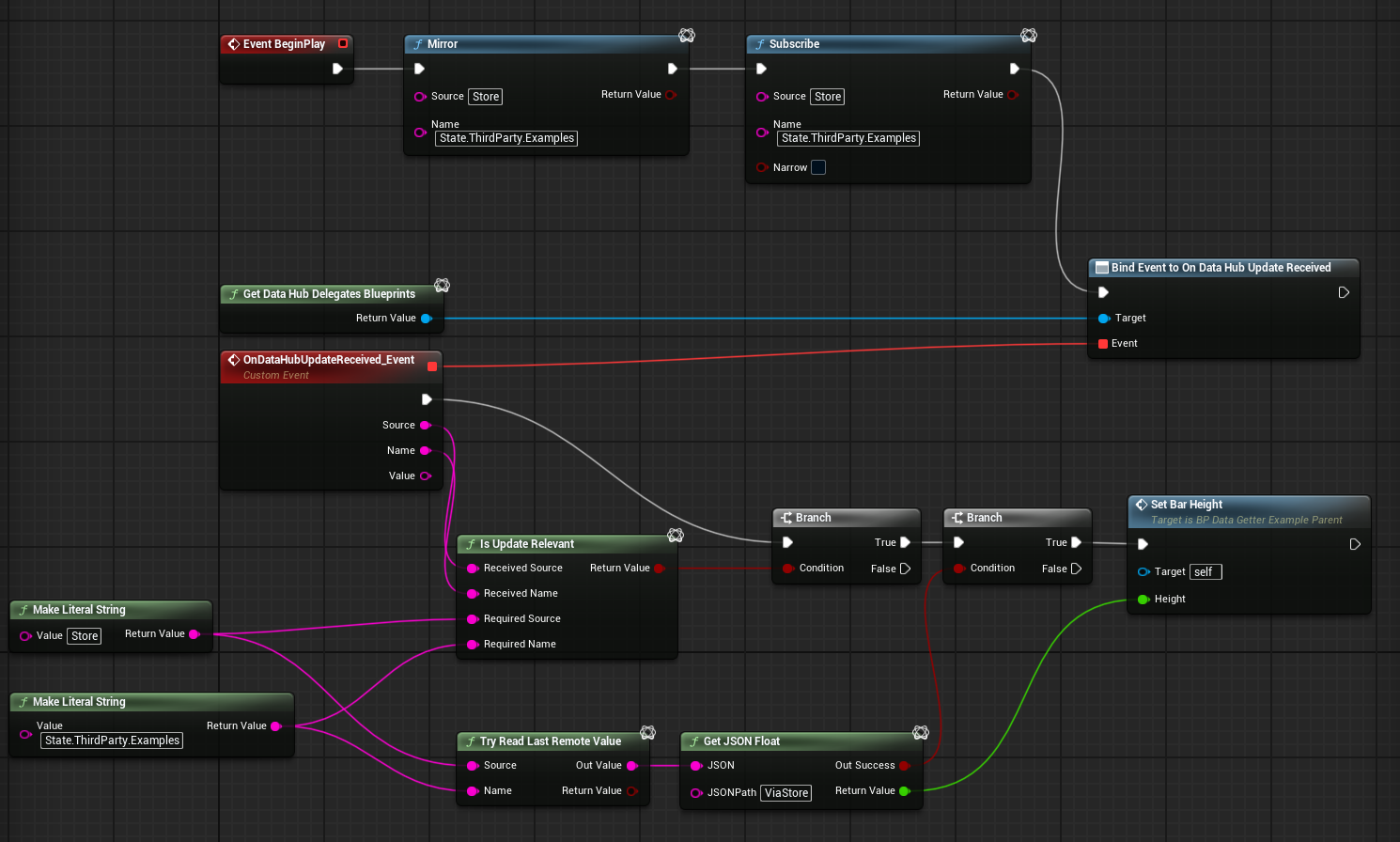Click the False output pin of the second Branch
This screenshot has height=842, width=1400.
coord(1076,569)
